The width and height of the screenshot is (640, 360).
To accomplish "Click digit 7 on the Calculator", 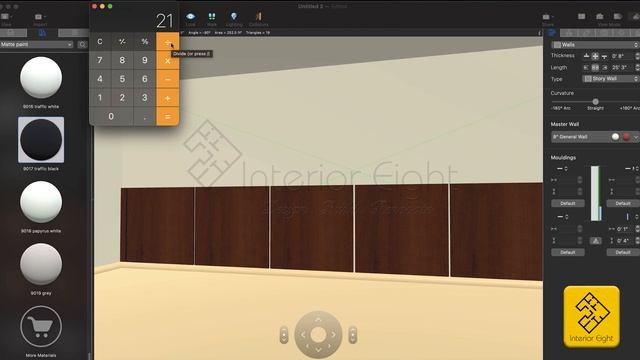I will [x=100, y=60].
